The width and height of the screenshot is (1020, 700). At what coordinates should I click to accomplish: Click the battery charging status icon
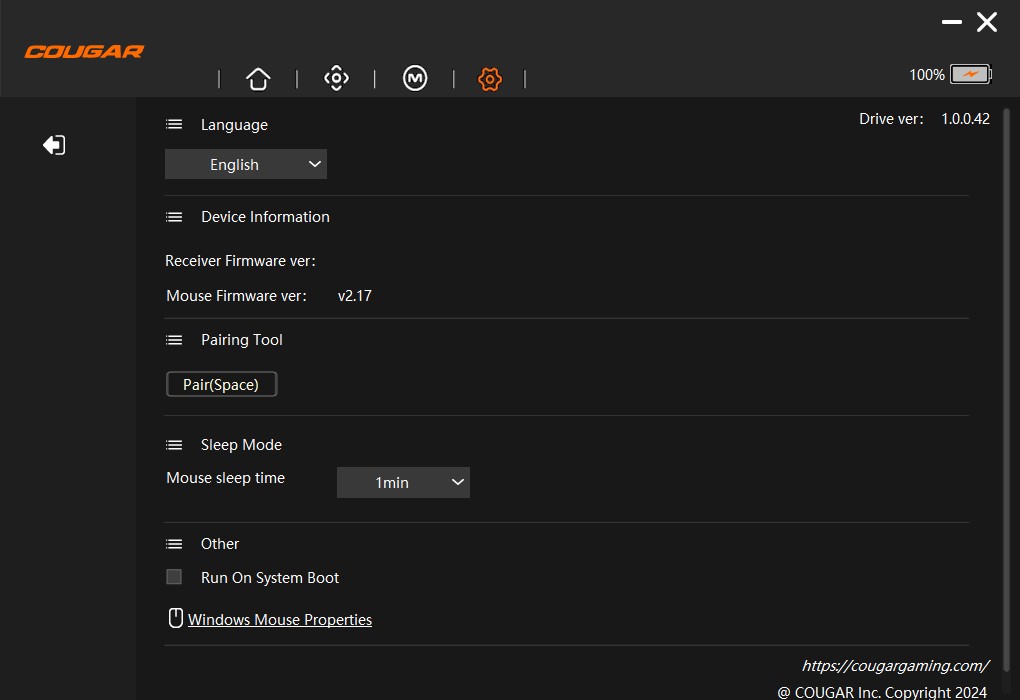(970, 74)
